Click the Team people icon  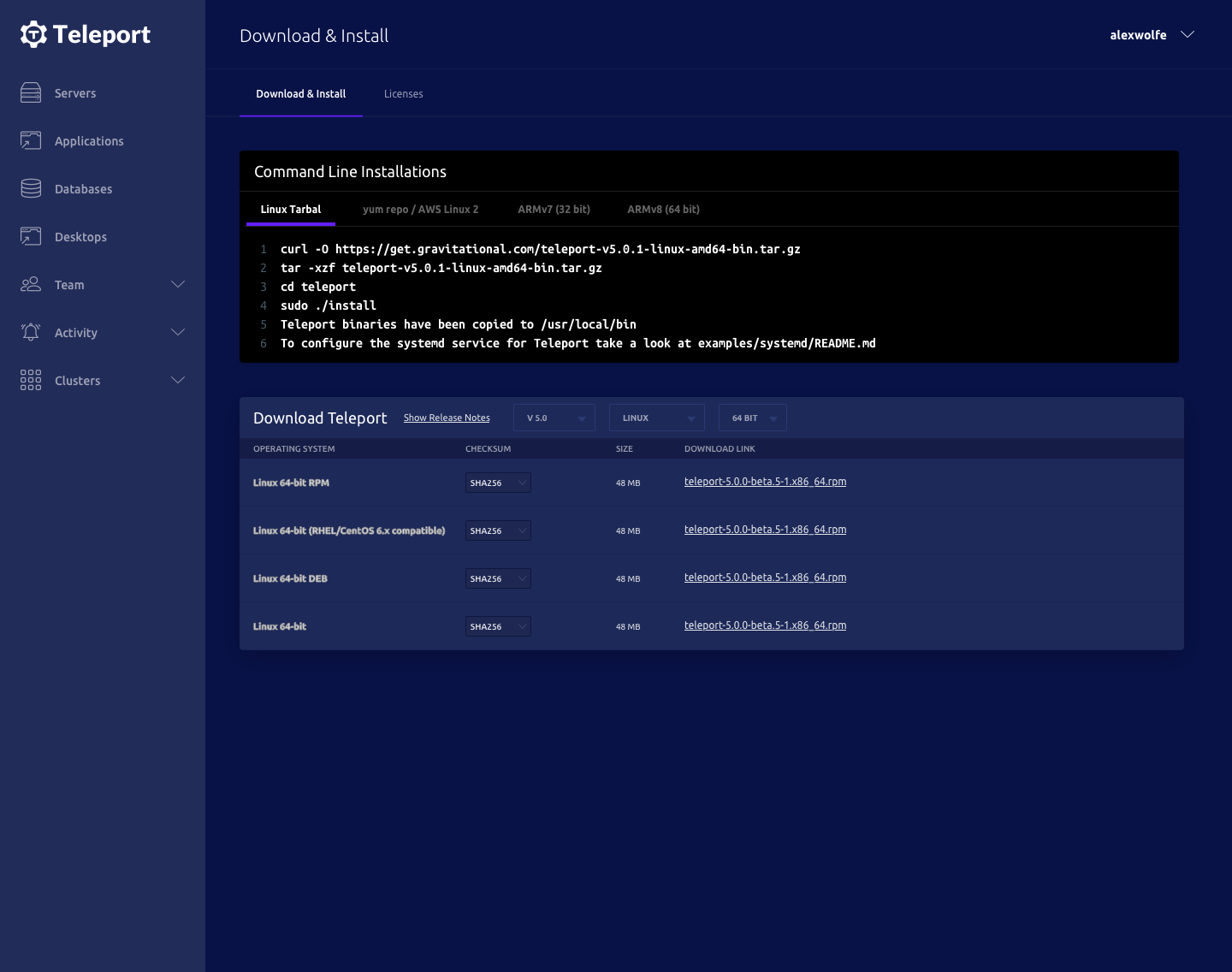(31, 284)
